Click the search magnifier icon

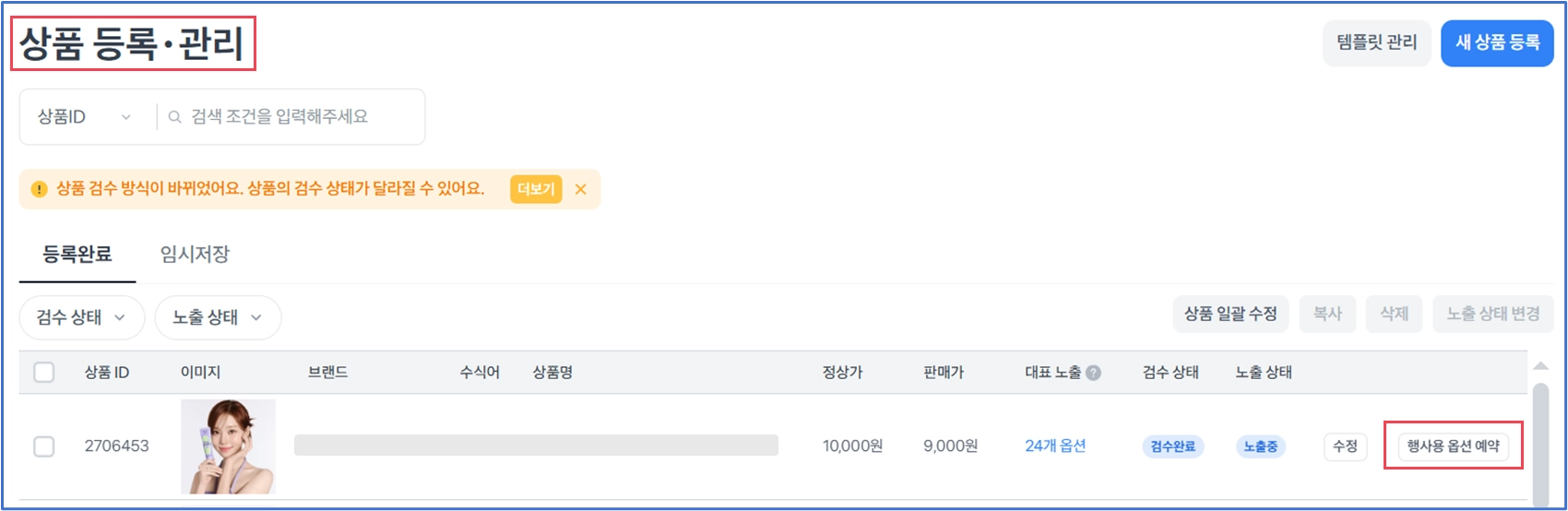(174, 117)
